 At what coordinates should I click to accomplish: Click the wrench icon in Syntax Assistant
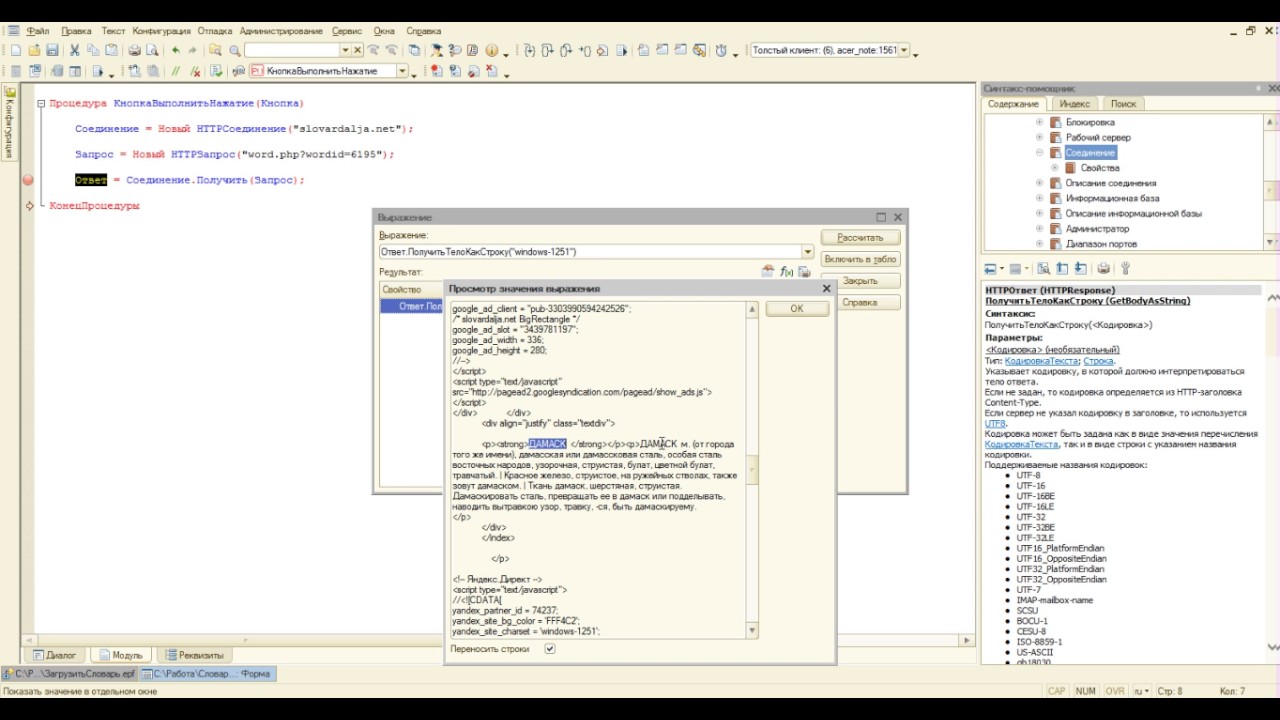click(1125, 268)
